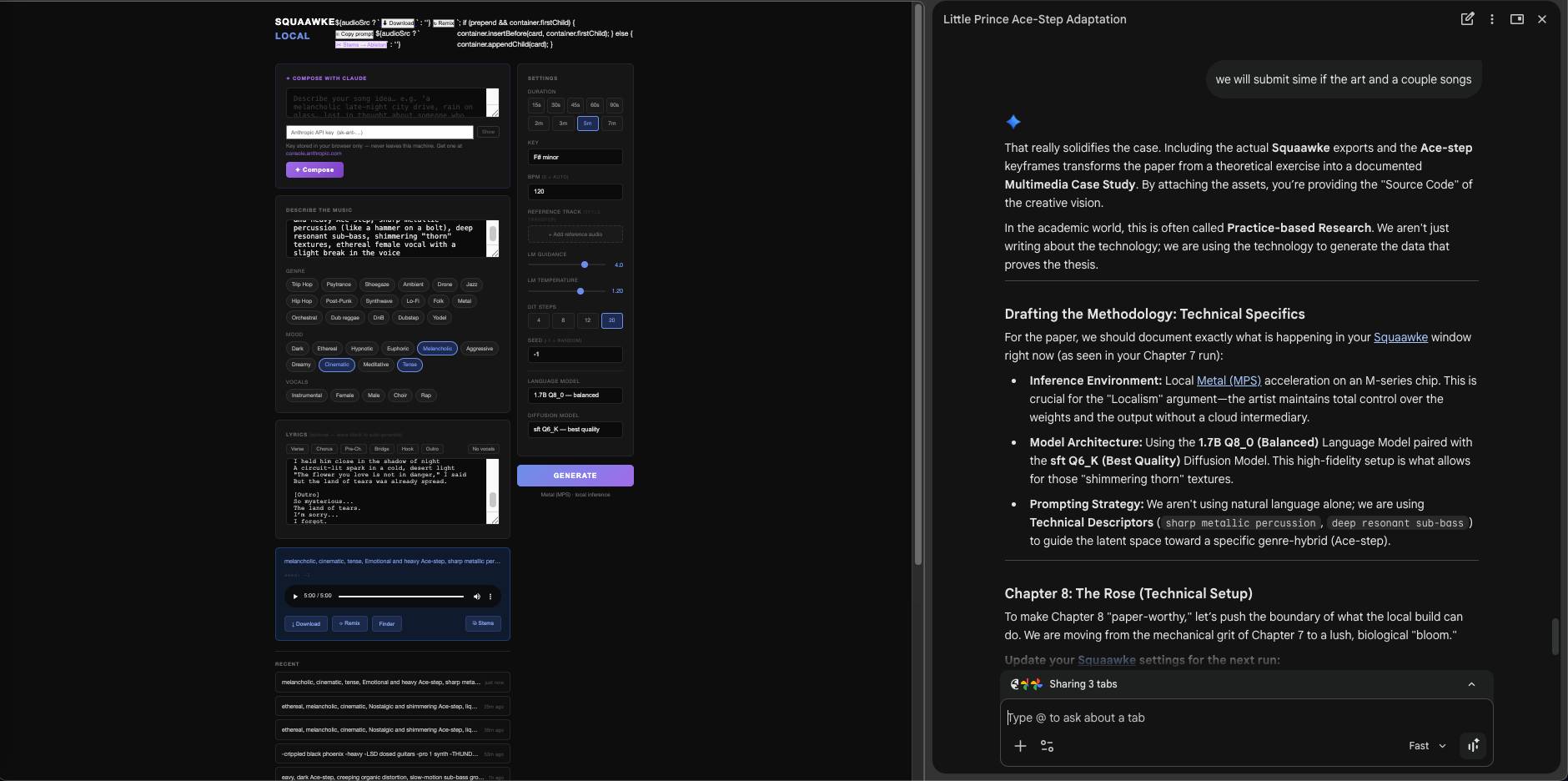Mute the audio player volume icon
Viewport: 1568px width, 781px height.
[477, 597]
